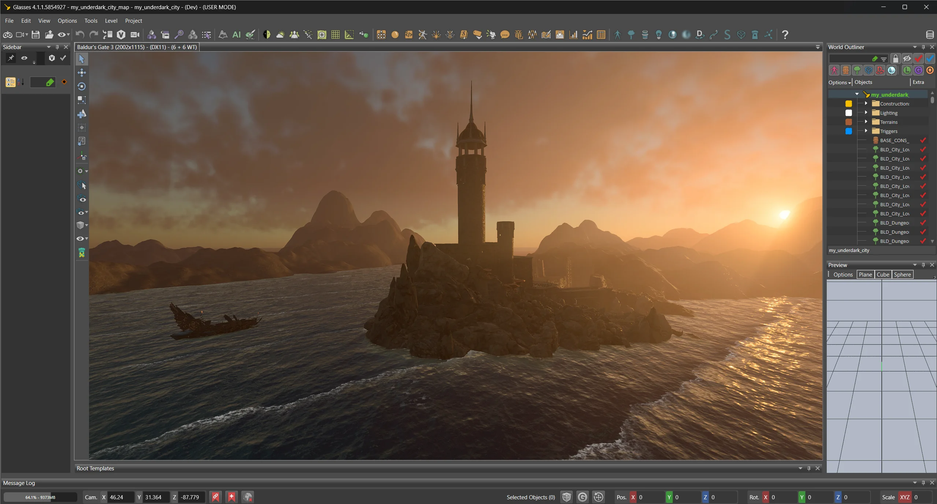937x504 pixels.
Task: Click the filter funnel icon in World Outliner
Action: (885, 59)
